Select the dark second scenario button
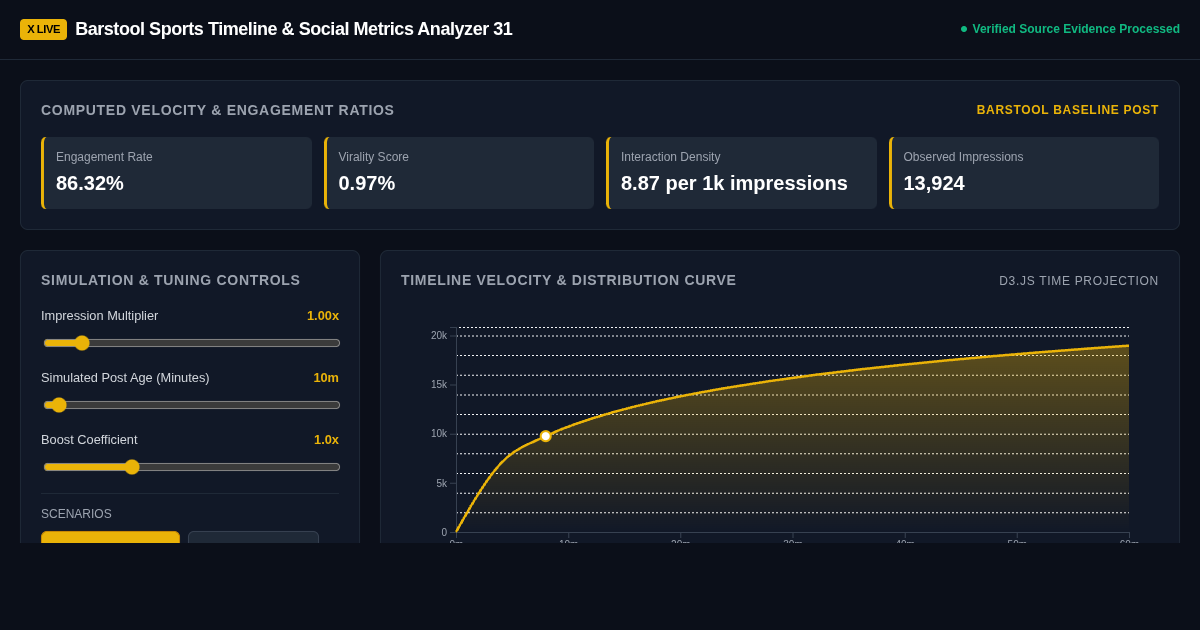The height and width of the screenshot is (630, 1200). [253, 537]
